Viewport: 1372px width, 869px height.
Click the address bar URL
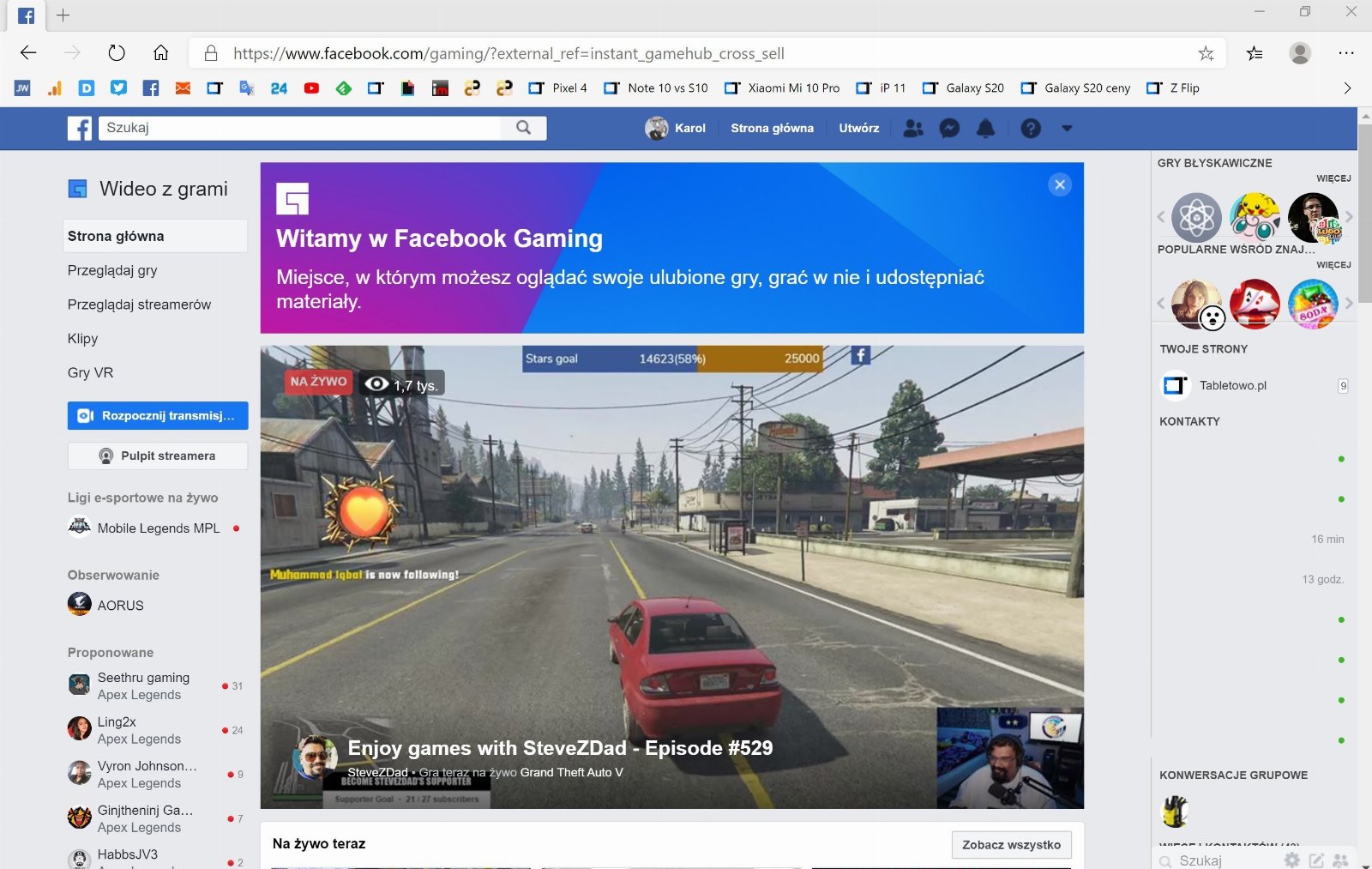(x=508, y=53)
